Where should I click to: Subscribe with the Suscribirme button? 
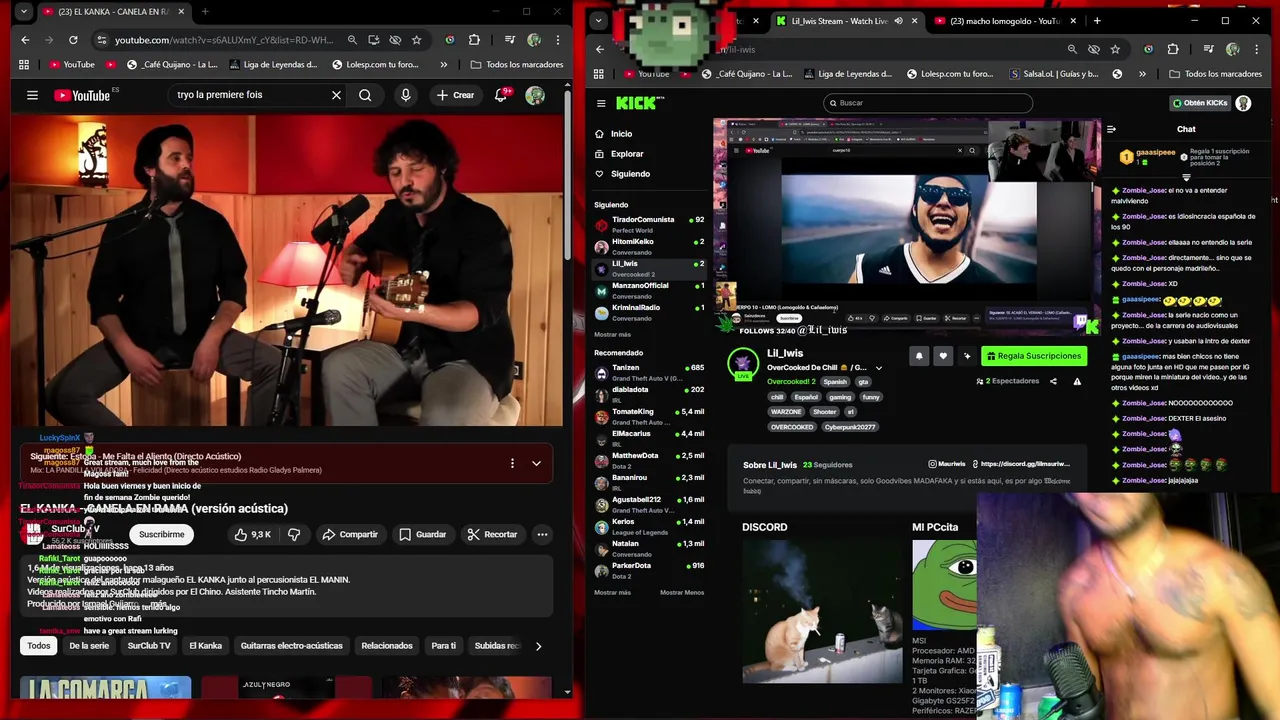click(161, 534)
